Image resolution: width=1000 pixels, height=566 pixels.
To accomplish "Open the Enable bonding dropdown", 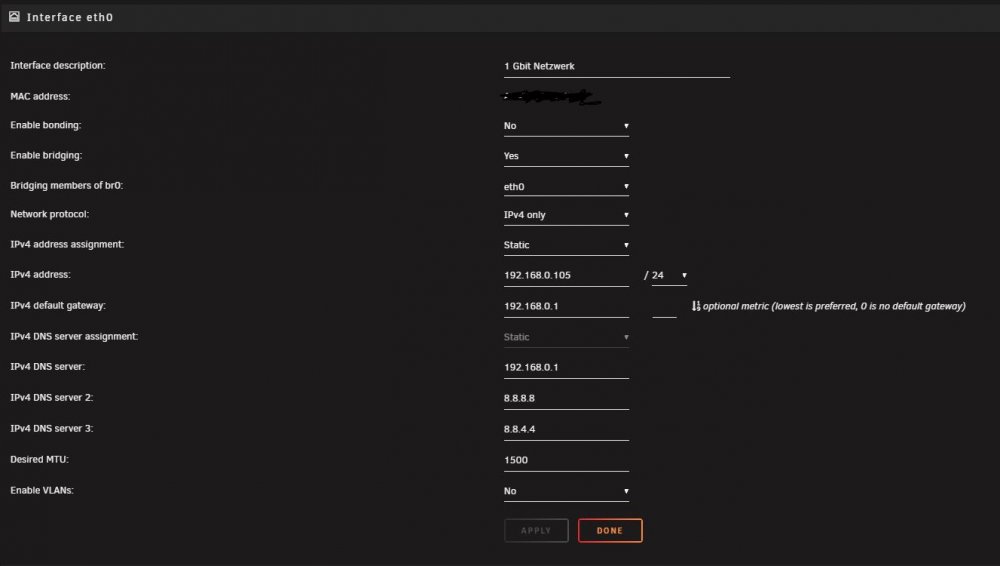I will 566,126.
